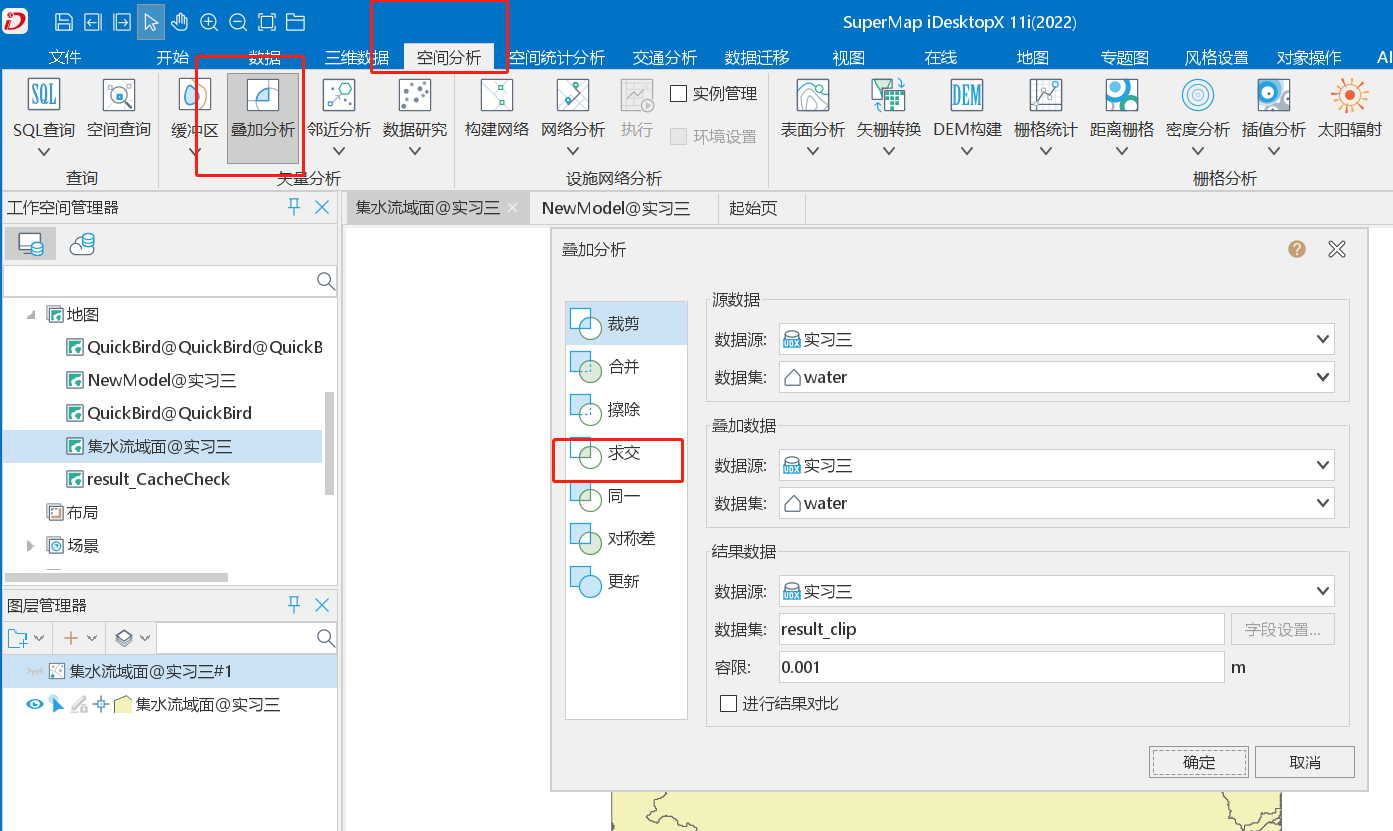The height and width of the screenshot is (831, 1393).
Task: Click the 插值分析 icon
Action: coord(1274,96)
